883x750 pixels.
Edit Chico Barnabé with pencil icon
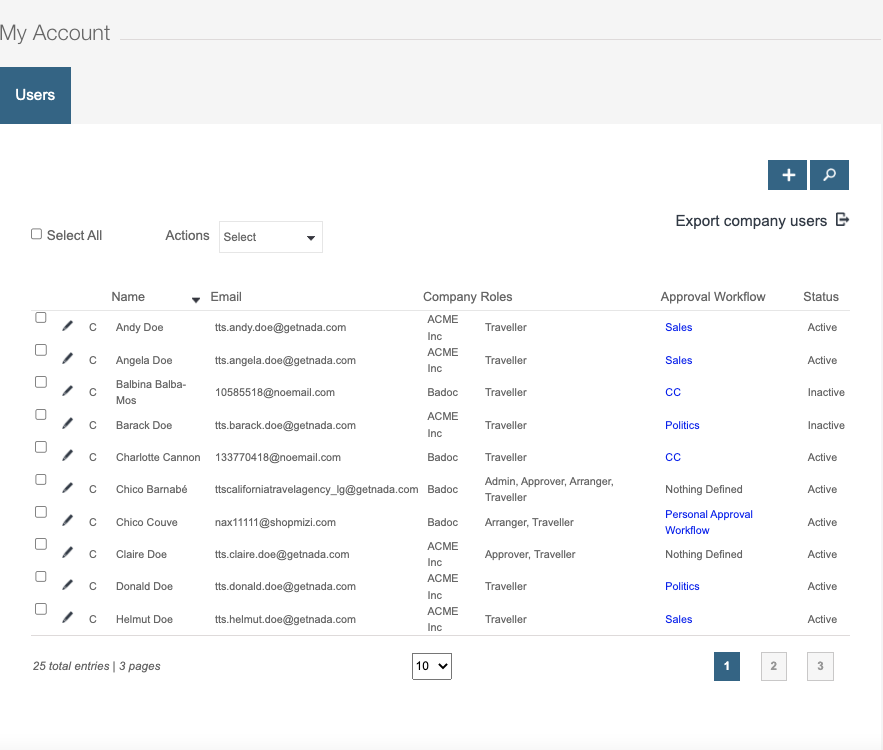tap(67, 488)
